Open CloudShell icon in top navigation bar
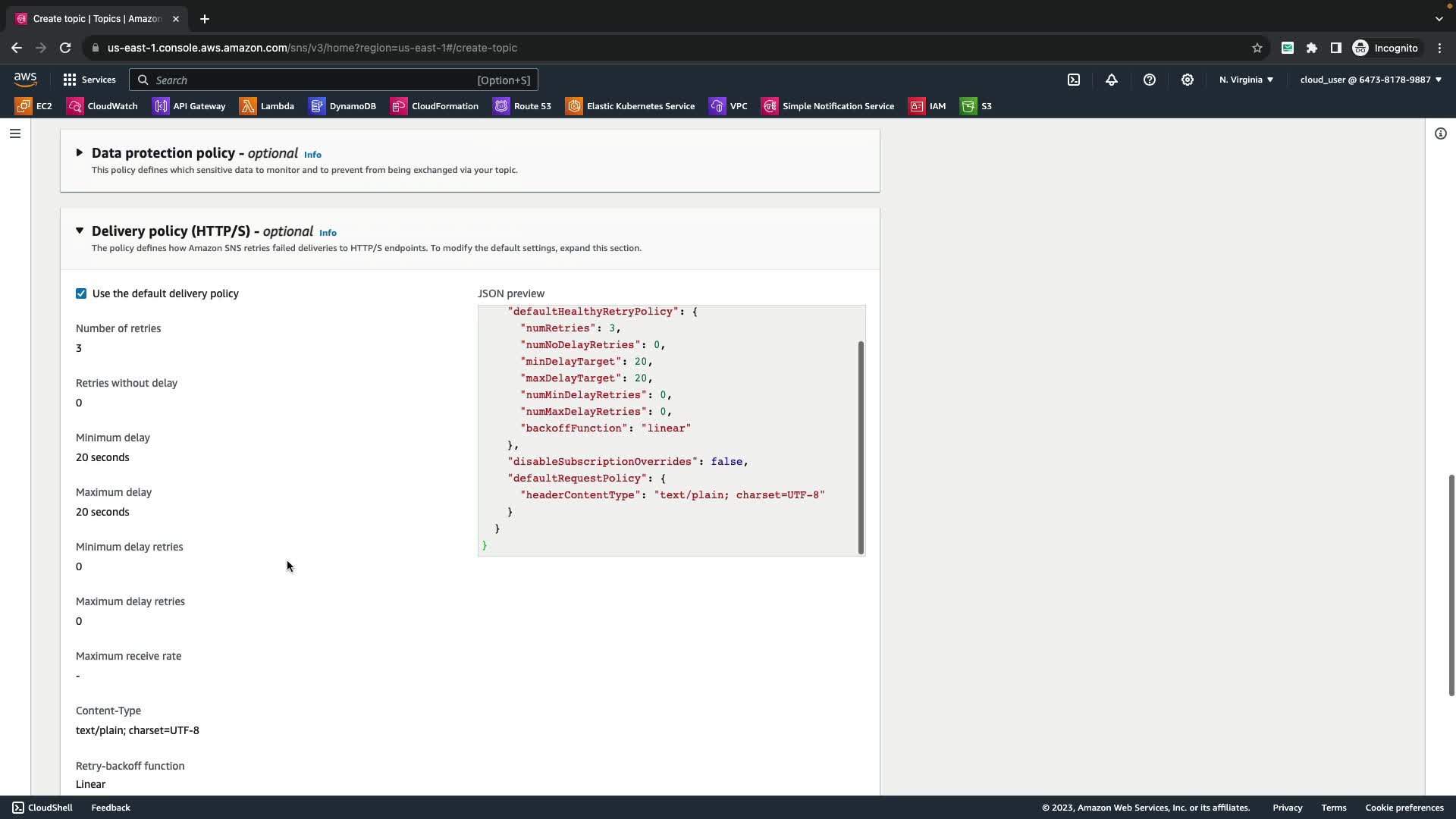This screenshot has width=1456, height=819. pos(1074,80)
